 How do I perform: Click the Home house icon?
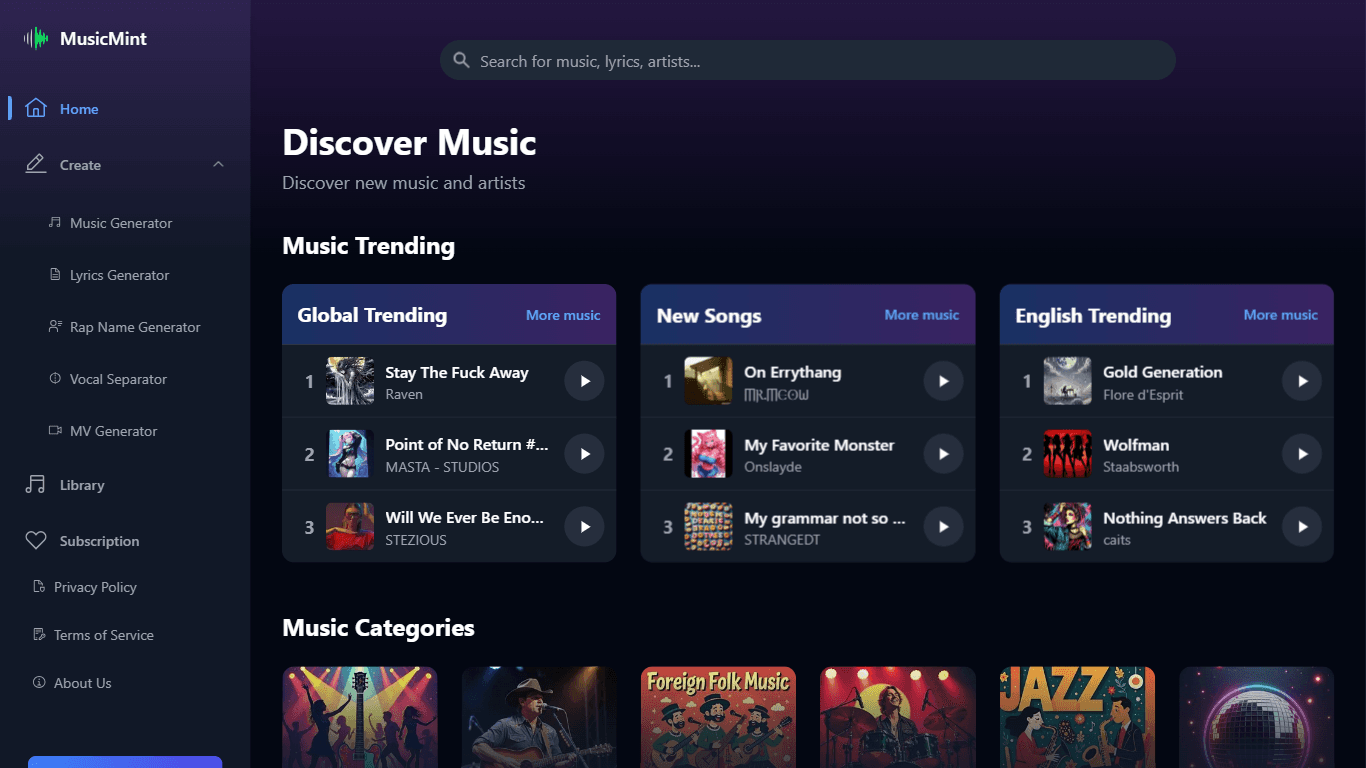pos(36,108)
